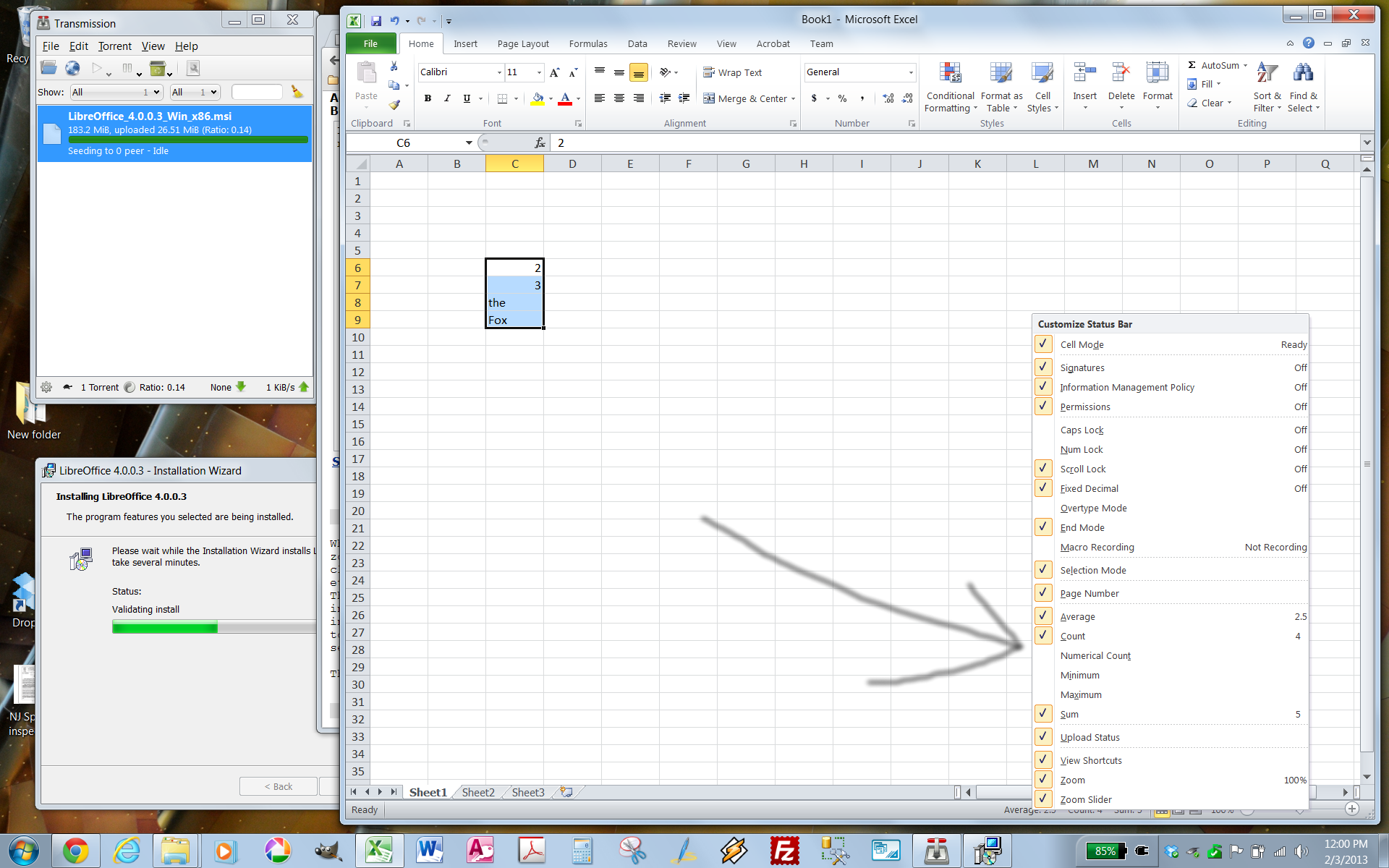This screenshot has height=868, width=1389.
Task: Toggle Count in Customize Status Bar
Action: 1171,636
